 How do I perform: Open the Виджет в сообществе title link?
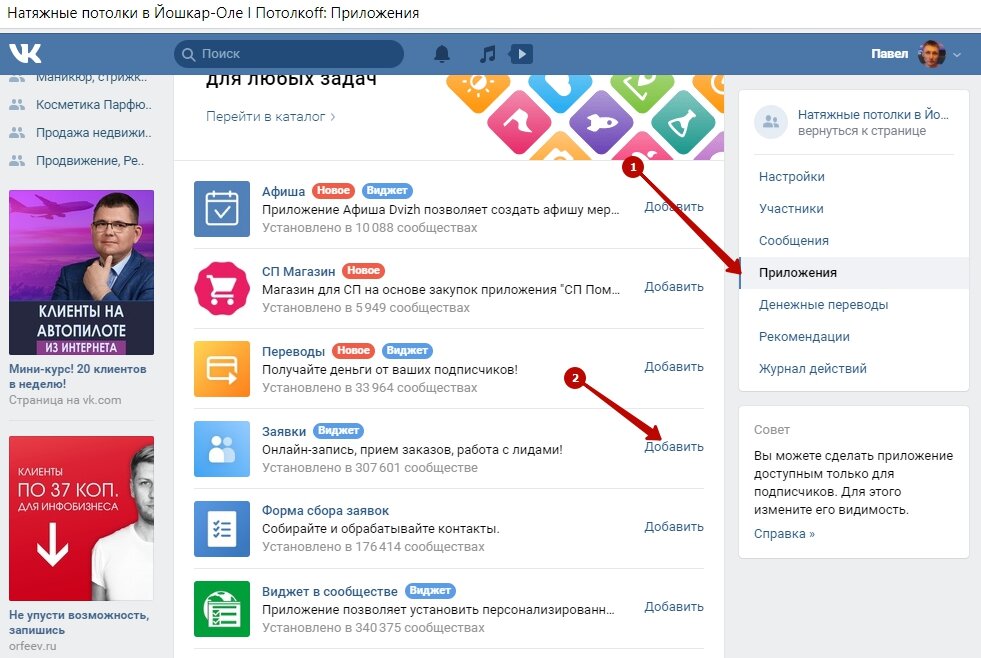tap(330, 591)
